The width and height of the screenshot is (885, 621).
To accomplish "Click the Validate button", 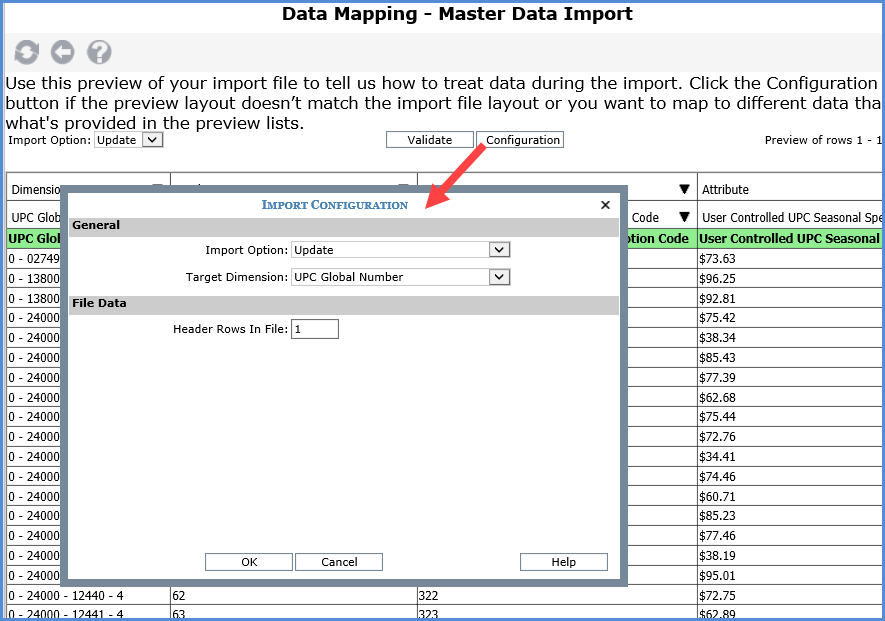I will 429,140.
